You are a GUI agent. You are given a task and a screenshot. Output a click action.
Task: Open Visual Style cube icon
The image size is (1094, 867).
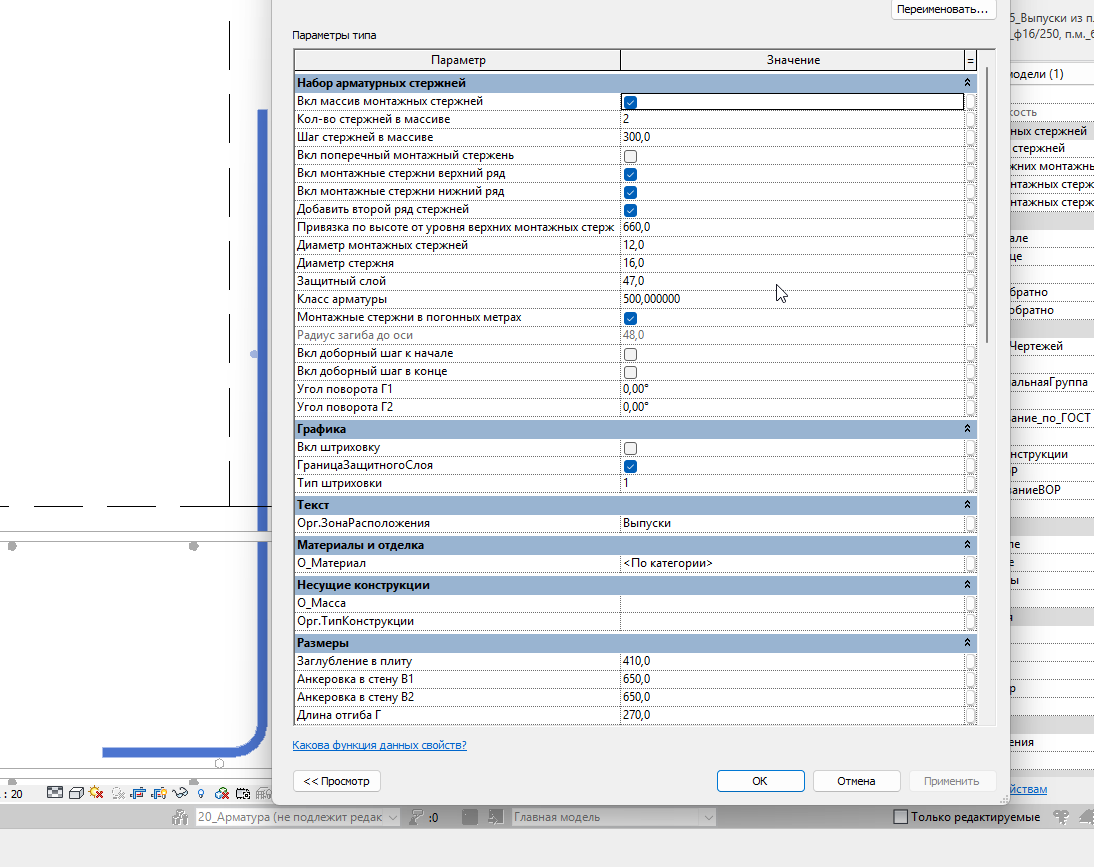76,793
